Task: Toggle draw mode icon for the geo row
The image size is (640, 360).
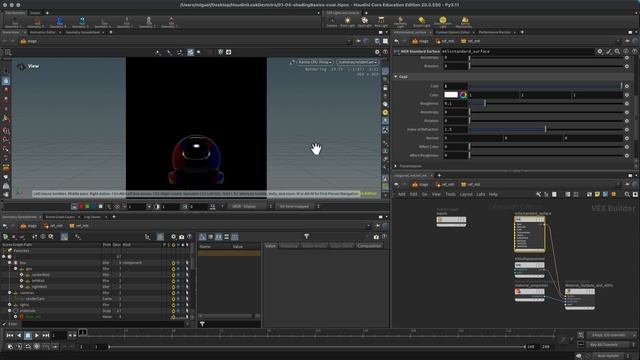Action: coord(187,269)
